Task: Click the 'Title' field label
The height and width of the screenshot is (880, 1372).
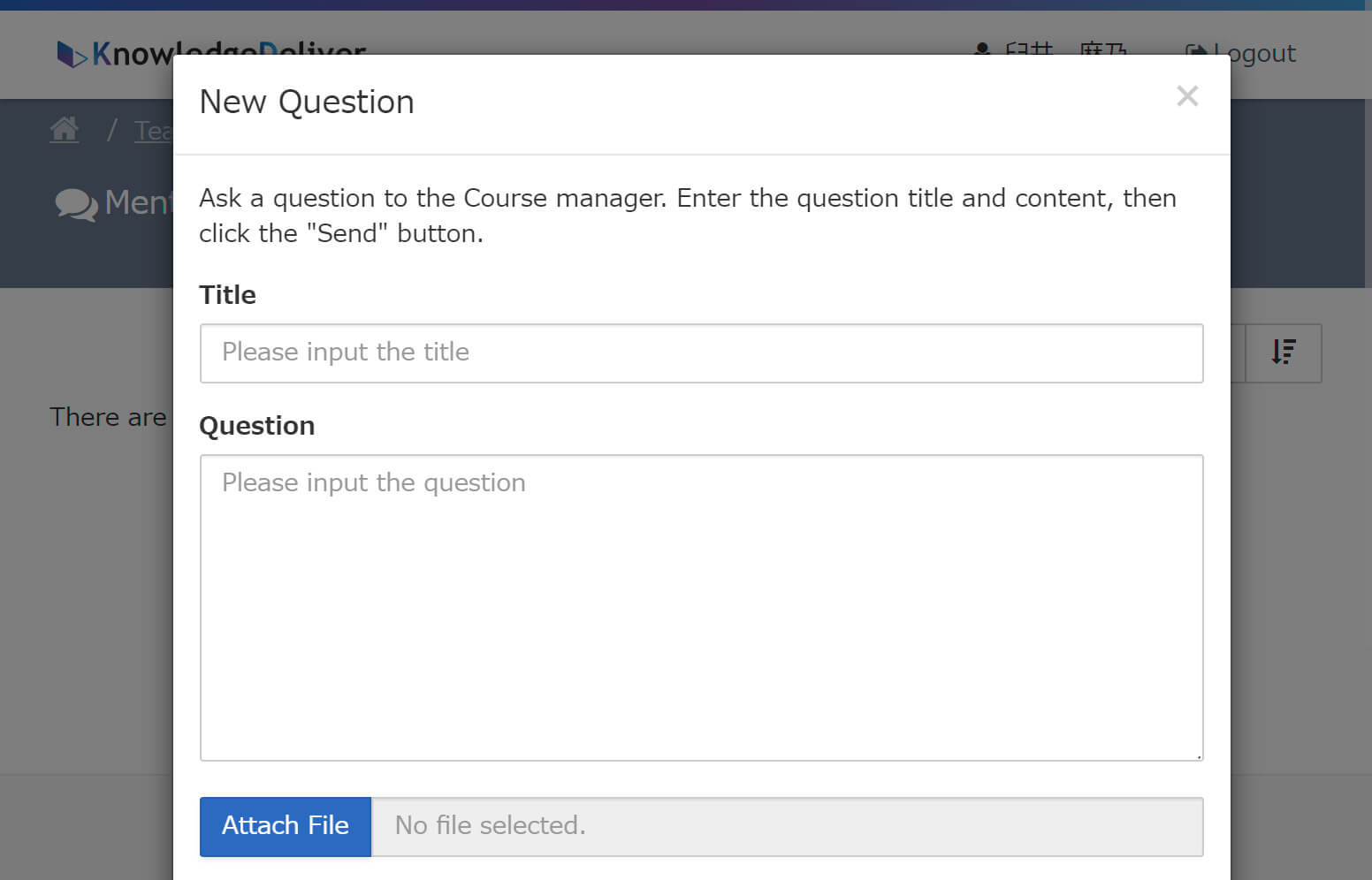Action: (x=227, y=295)
